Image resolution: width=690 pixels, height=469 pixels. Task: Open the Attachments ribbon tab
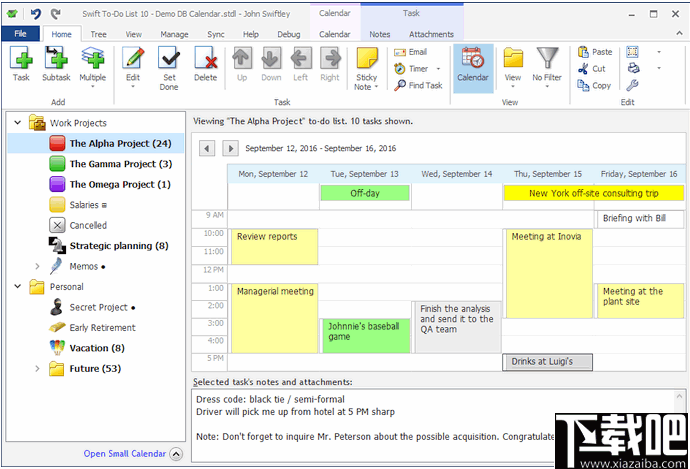coord(431,34)
